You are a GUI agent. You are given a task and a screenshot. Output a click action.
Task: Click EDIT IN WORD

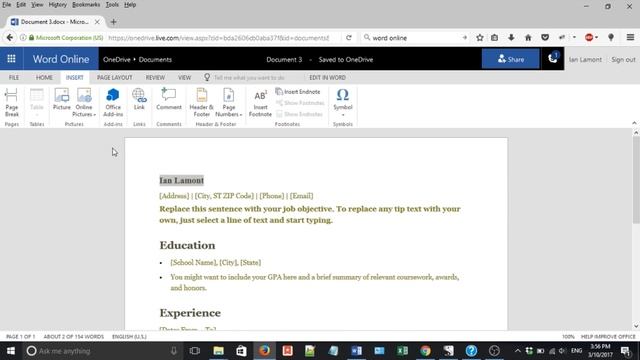click(x=327, y=77)
